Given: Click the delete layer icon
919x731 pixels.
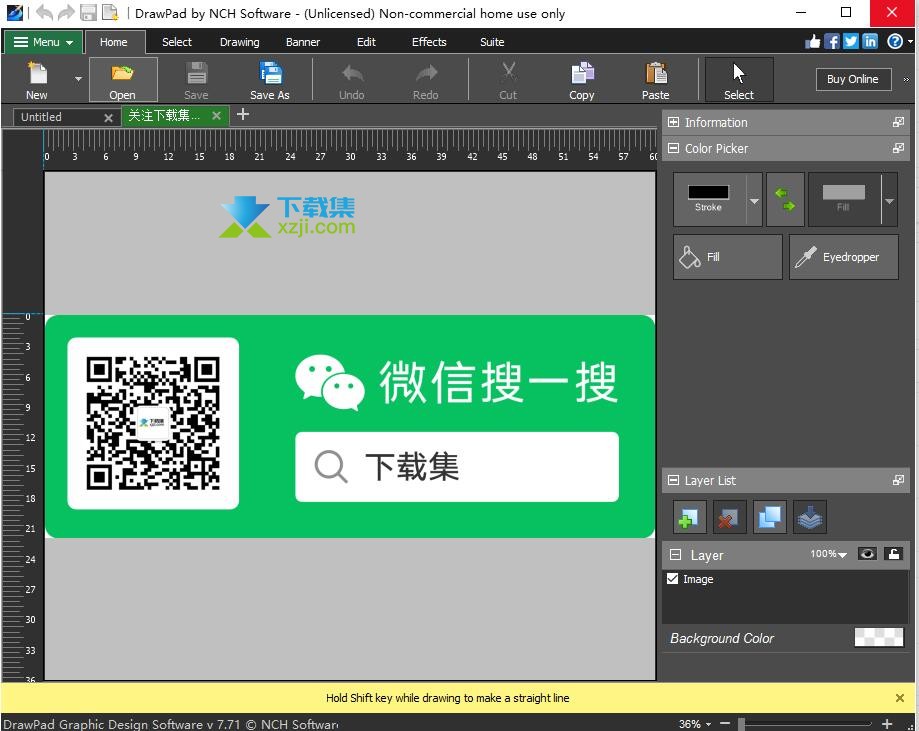Looking at the screenshot, I should (x=730, y=517).
